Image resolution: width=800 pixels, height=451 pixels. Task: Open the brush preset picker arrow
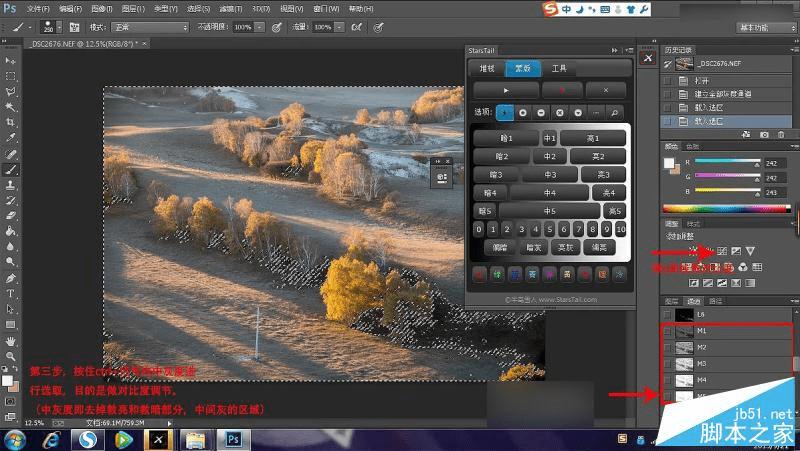coord(59,27)
